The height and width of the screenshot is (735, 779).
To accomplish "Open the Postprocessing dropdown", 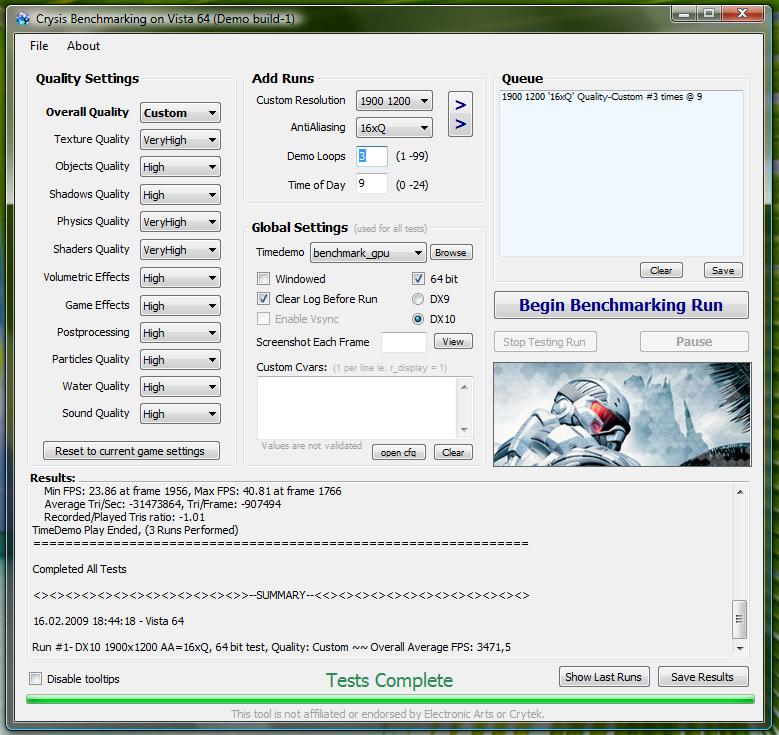I will pos(180,333).
